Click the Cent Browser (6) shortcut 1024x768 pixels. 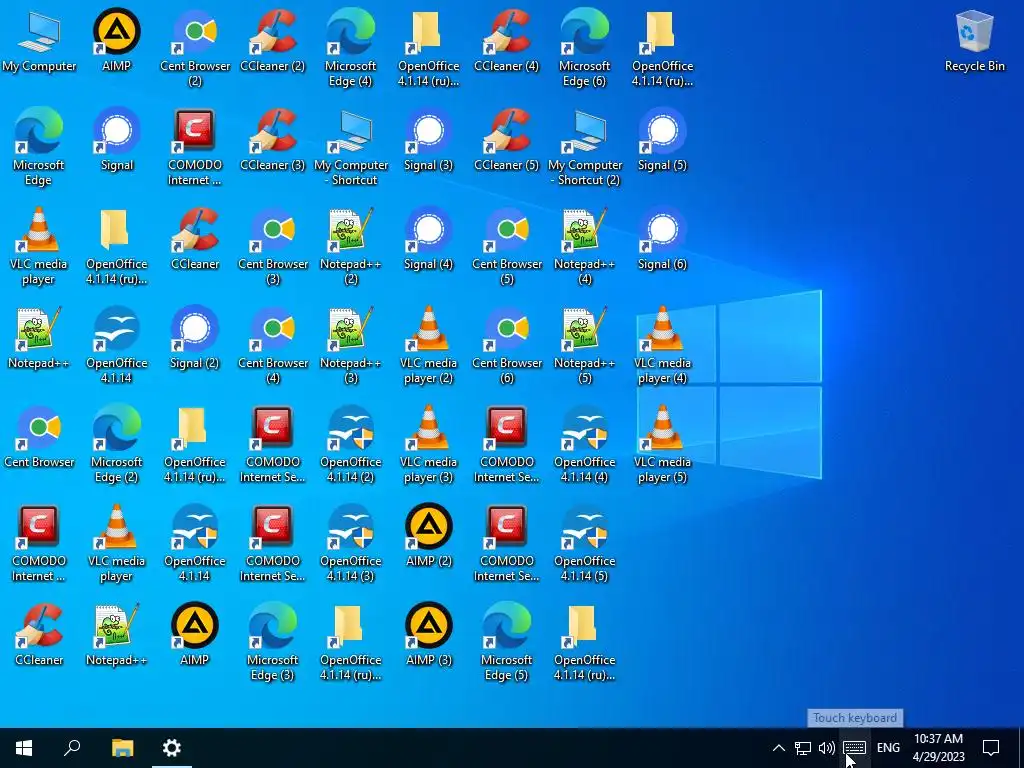pyautogui.click(x=506, y=346)
